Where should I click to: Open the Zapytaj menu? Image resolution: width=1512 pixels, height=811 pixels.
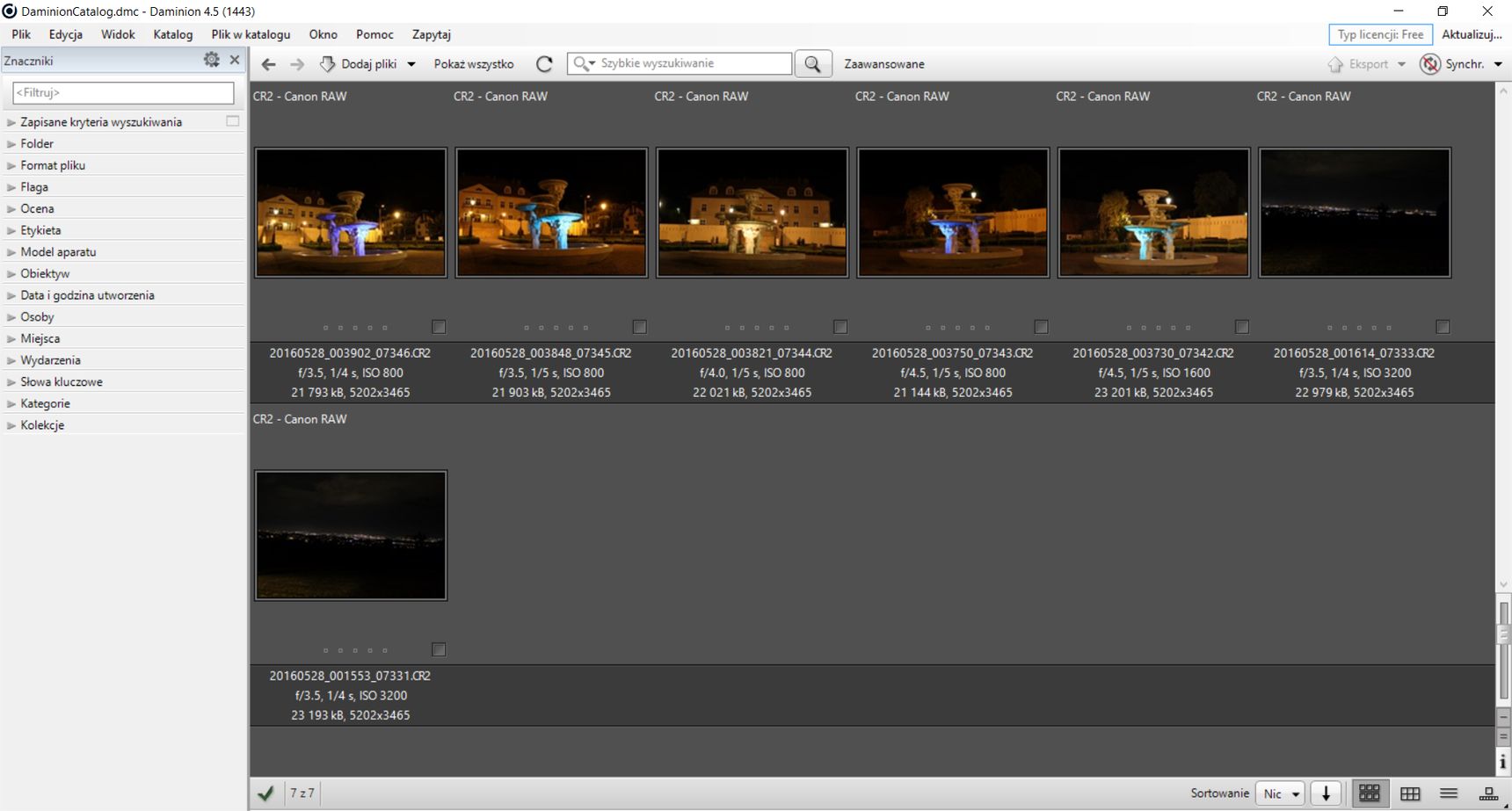432,34
